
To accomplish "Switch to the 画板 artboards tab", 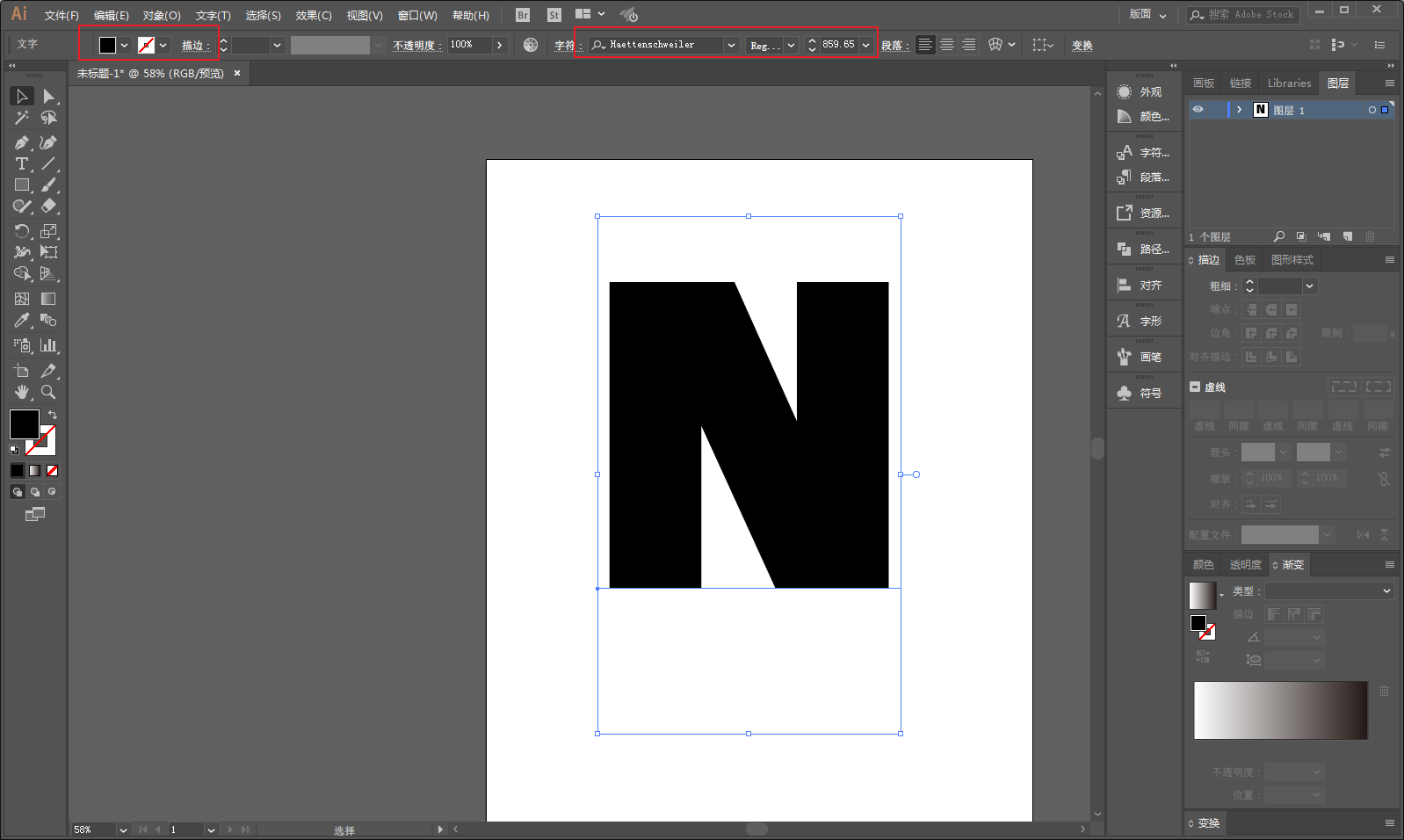I will click(x=1204, y=83).
